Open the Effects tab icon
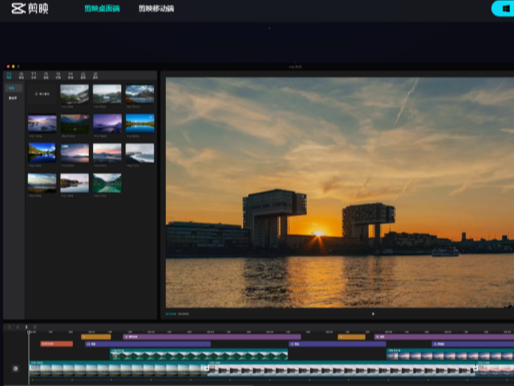Viewport: 514px width, 386px height. pos(58,75)
